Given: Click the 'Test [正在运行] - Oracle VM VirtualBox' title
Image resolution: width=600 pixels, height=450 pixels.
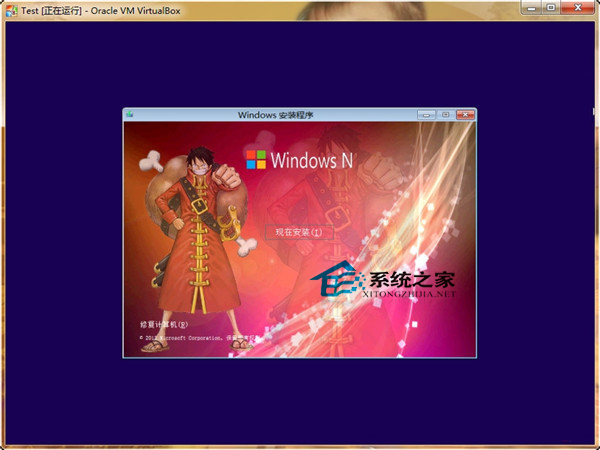Looking at the screenshot, I should tap(101, 11).
